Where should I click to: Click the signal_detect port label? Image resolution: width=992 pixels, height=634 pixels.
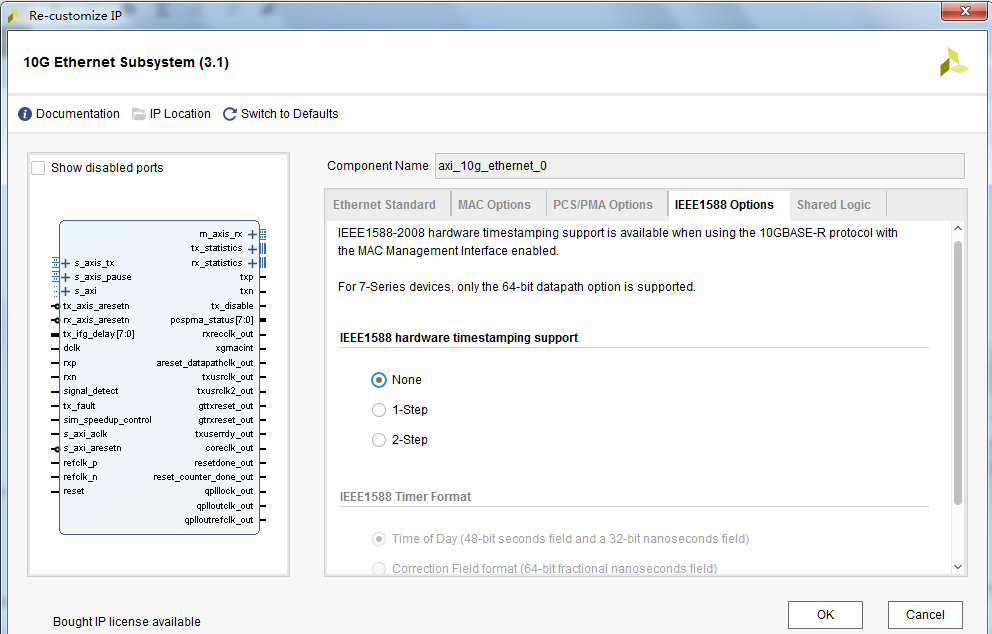[x=90, y=391]
